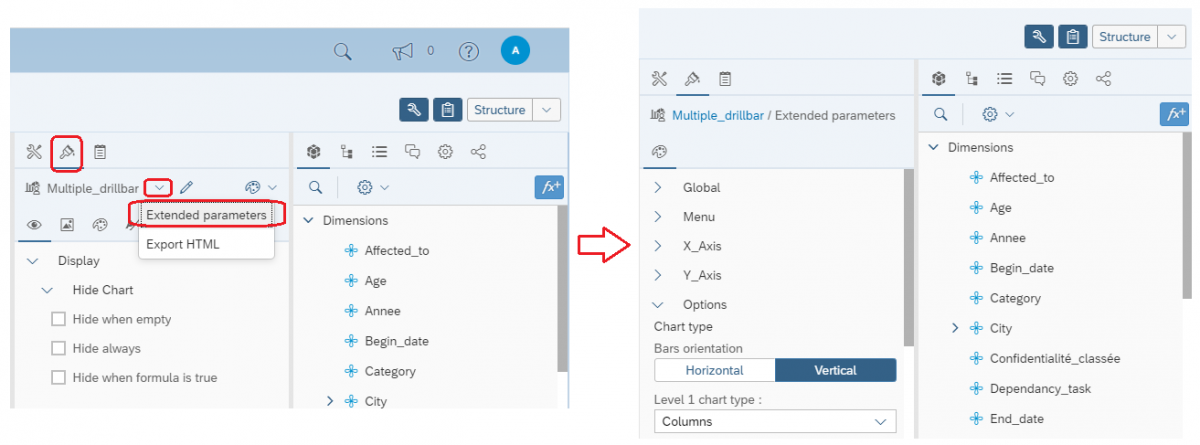The width and height of the screenshot is (1200, 445).
Task: Expand the X_Axis section
Action: tap(658, 246)
